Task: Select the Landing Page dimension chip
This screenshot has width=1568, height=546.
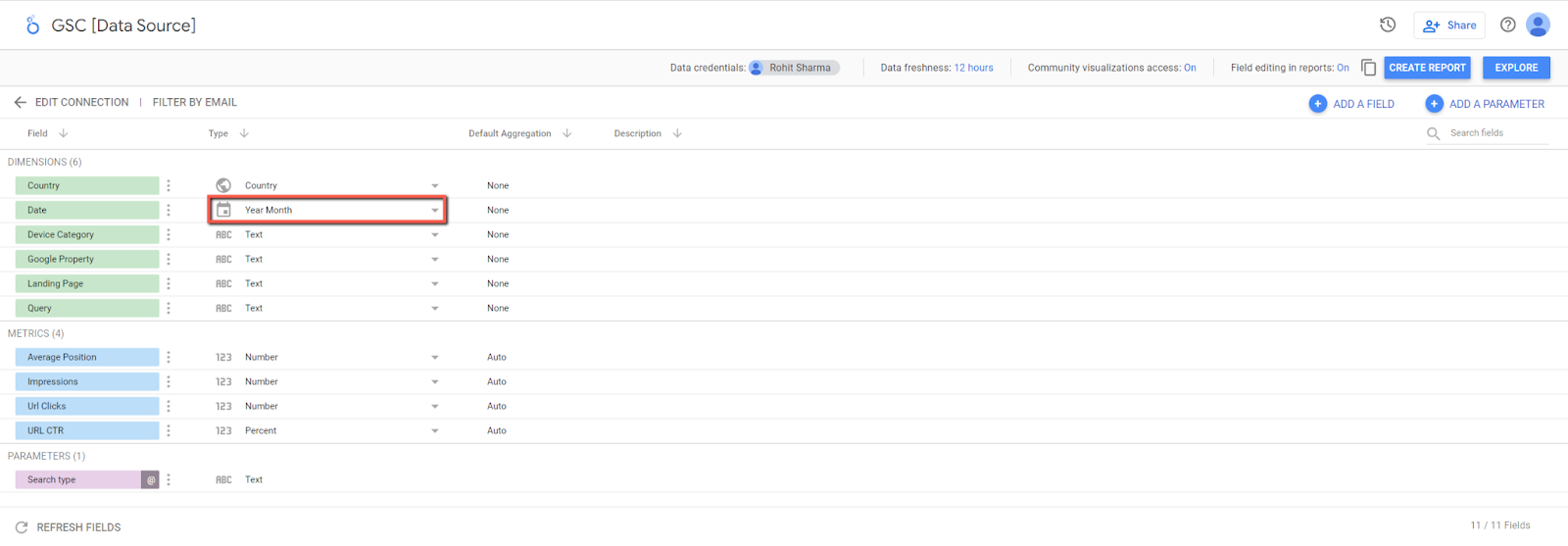Action: (87, 283)
